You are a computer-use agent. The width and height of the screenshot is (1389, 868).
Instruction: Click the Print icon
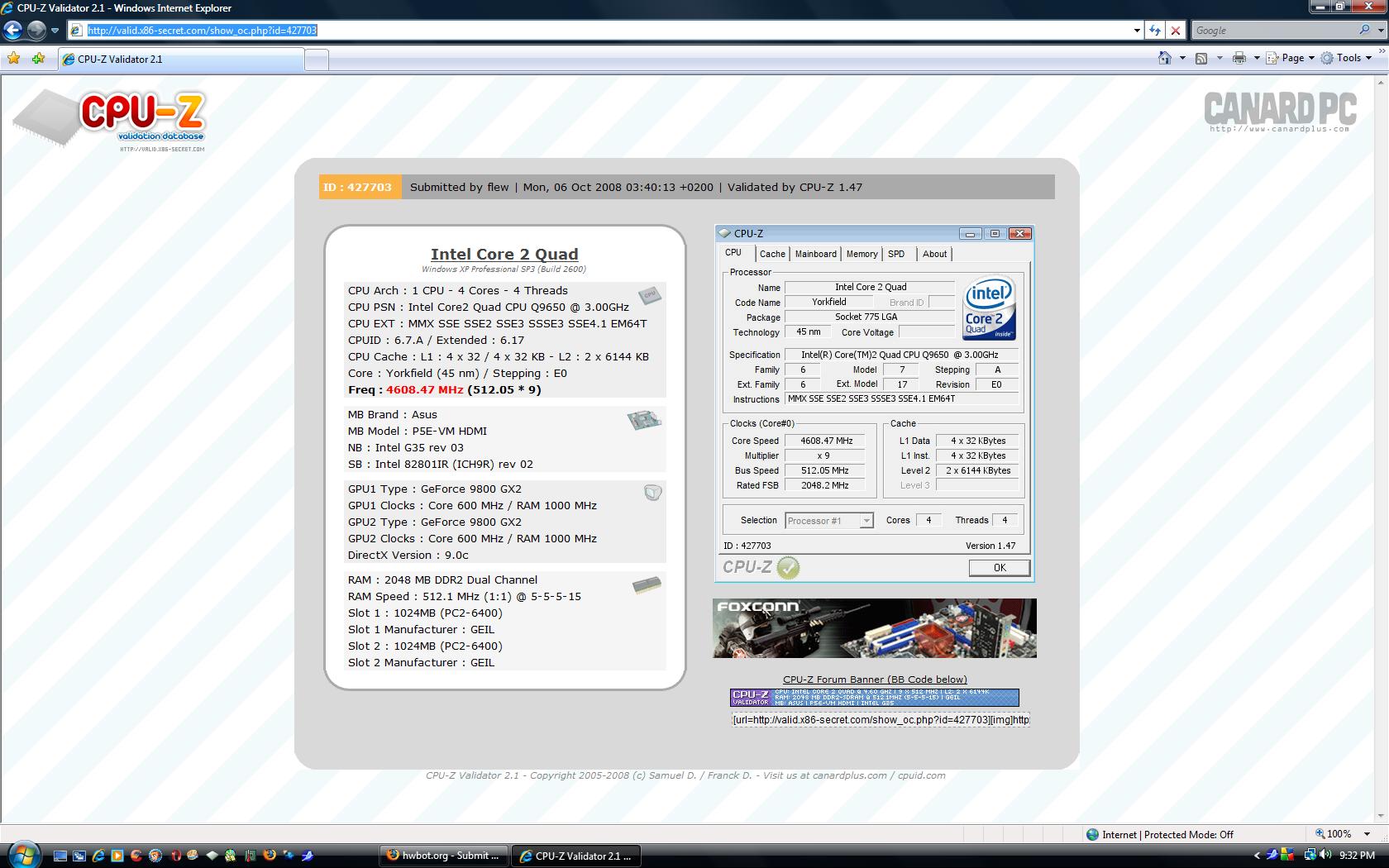click(1239, 58)
